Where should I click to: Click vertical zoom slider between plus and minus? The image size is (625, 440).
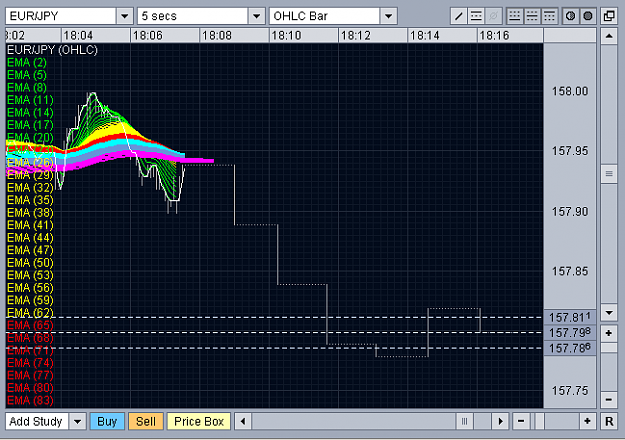pyautogui.click(x=609, y=348)
